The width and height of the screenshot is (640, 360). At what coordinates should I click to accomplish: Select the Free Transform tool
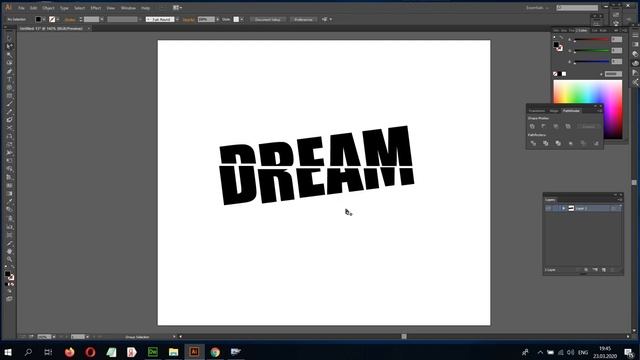coord(9,161)
